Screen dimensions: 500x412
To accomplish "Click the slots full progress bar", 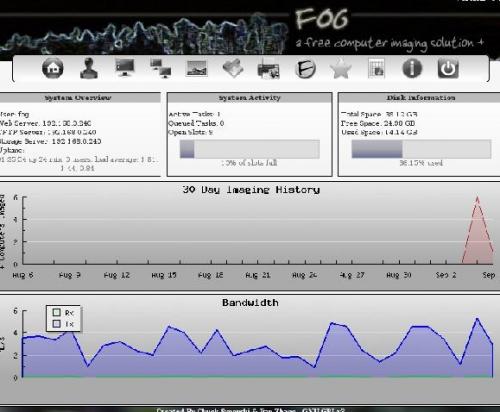I will tap(250, 149).
